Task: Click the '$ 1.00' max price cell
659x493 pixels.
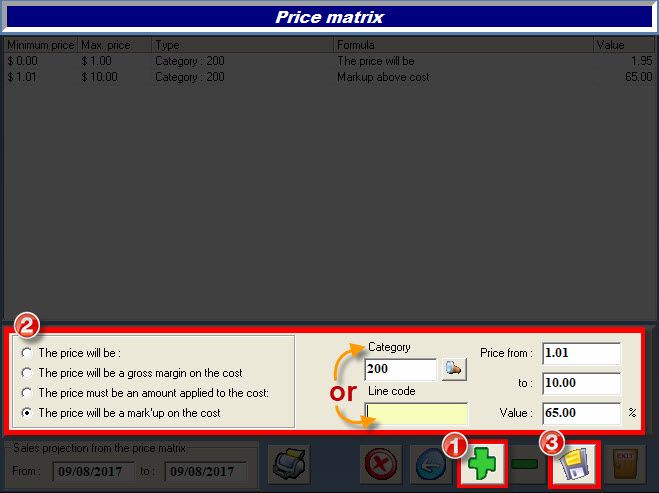Action: [x=96, y=61]
